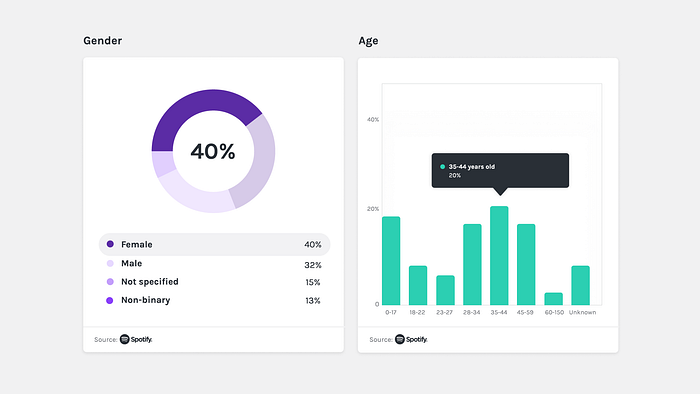Click the 40% center label of donut

point(213,151)
